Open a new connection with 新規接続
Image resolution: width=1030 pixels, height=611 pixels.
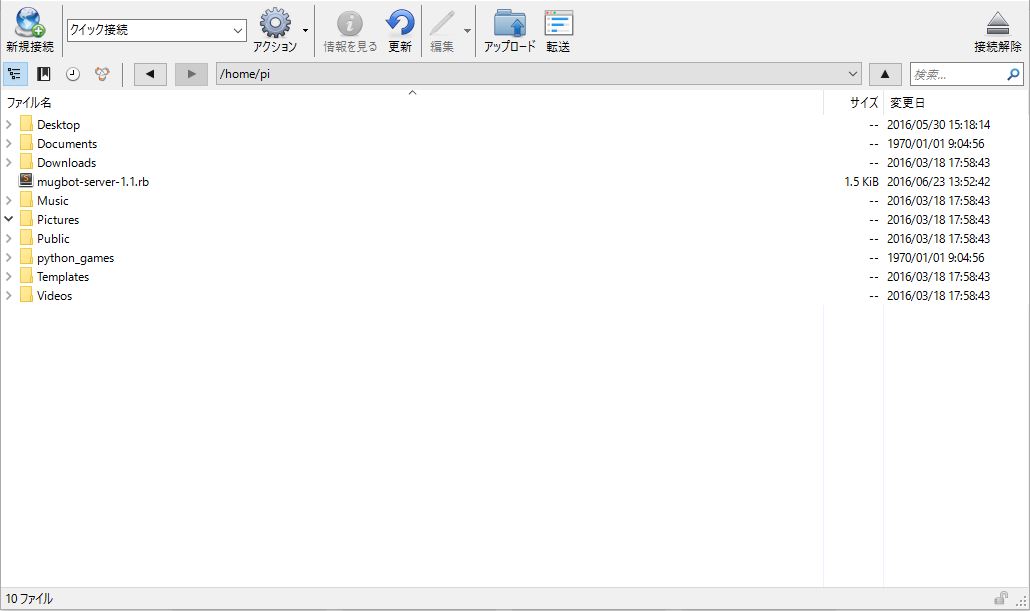[30, 30]
